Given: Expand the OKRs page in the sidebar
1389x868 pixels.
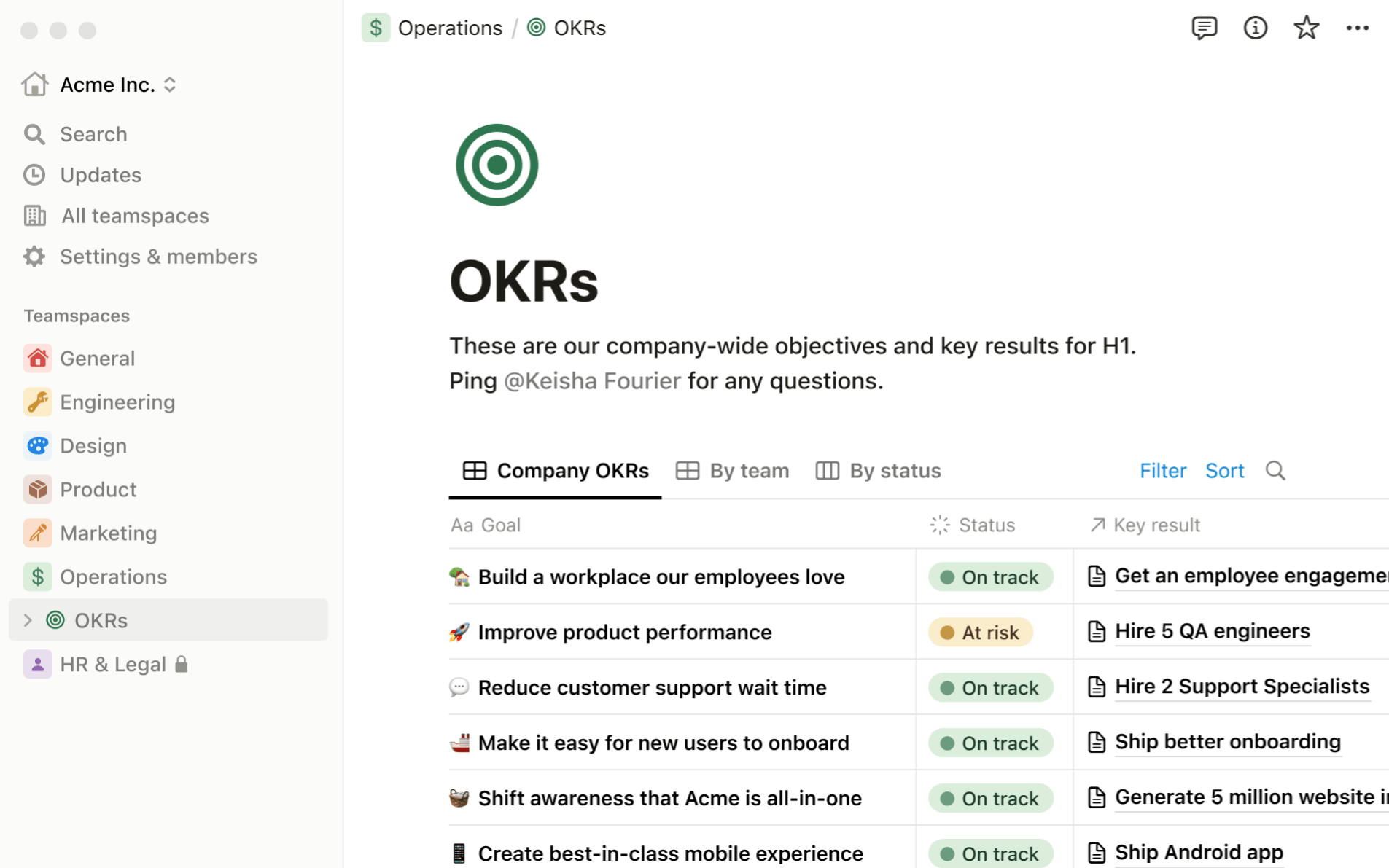Looking at the screenshot, I should [28, 620].
